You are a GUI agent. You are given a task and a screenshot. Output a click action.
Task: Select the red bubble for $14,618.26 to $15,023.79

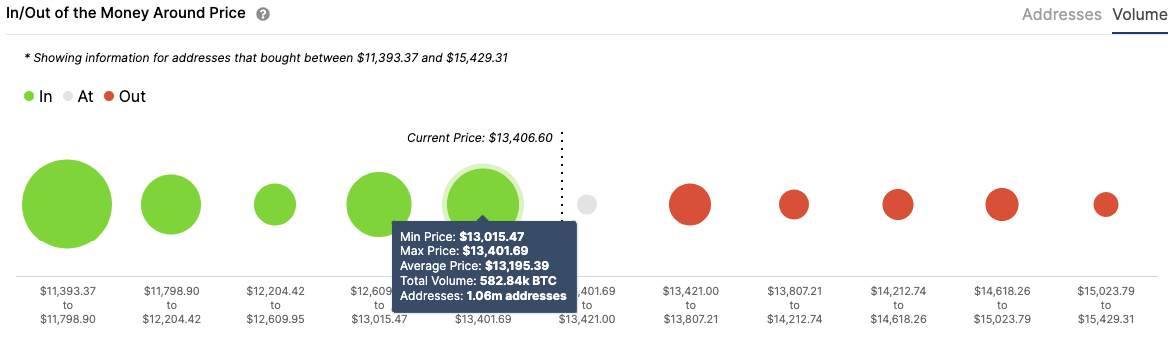point(1001,205)
